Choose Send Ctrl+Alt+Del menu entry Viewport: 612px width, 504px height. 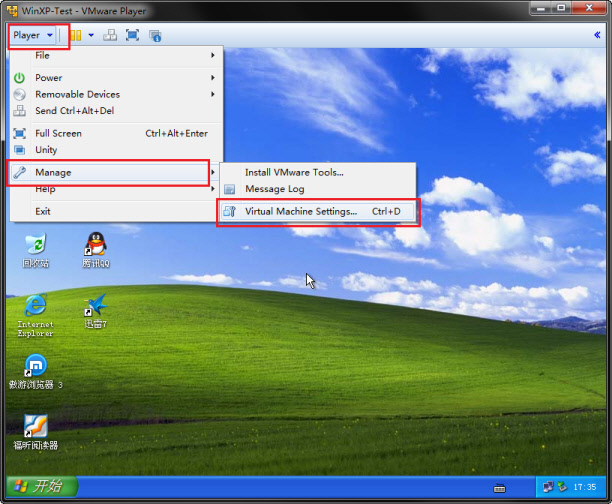click(116, 111)
